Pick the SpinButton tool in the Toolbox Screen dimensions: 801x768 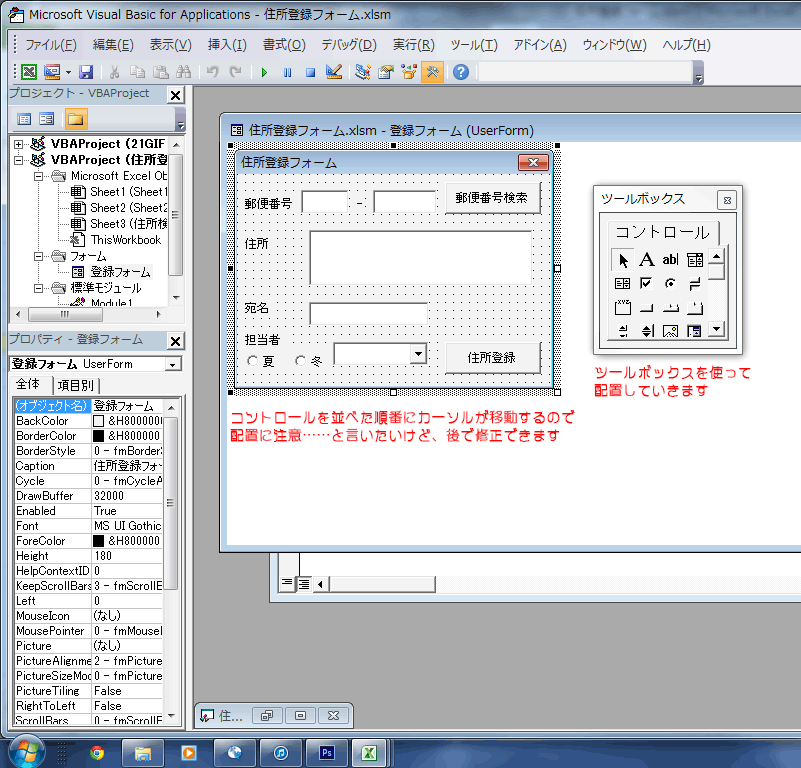[647, 331]
